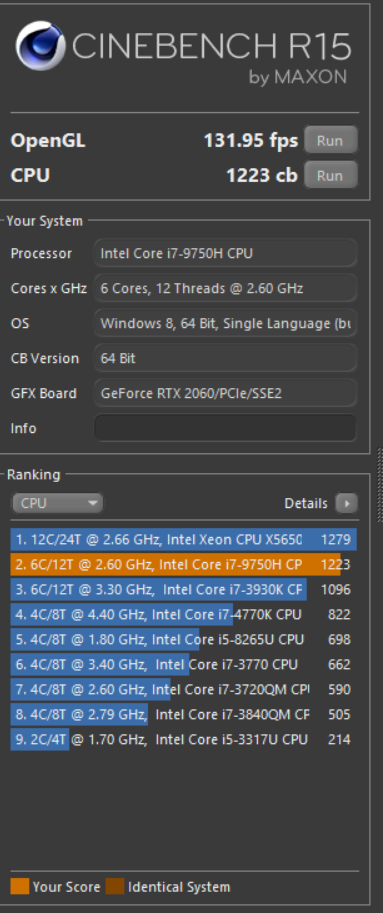Open the CPU ranking dropdown
This screenshot has width=383, height=913.
pyautogui.click(x=57, y=503)
